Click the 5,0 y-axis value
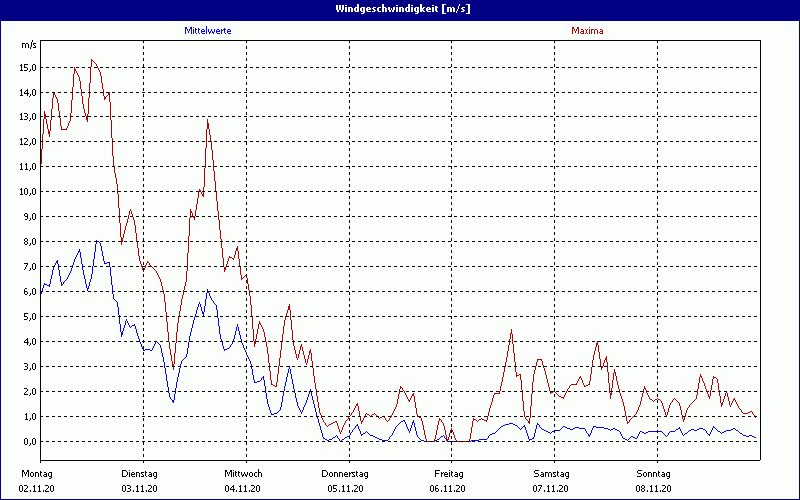The height and width of the screenshot is (500, 800). tap(30, 316)
